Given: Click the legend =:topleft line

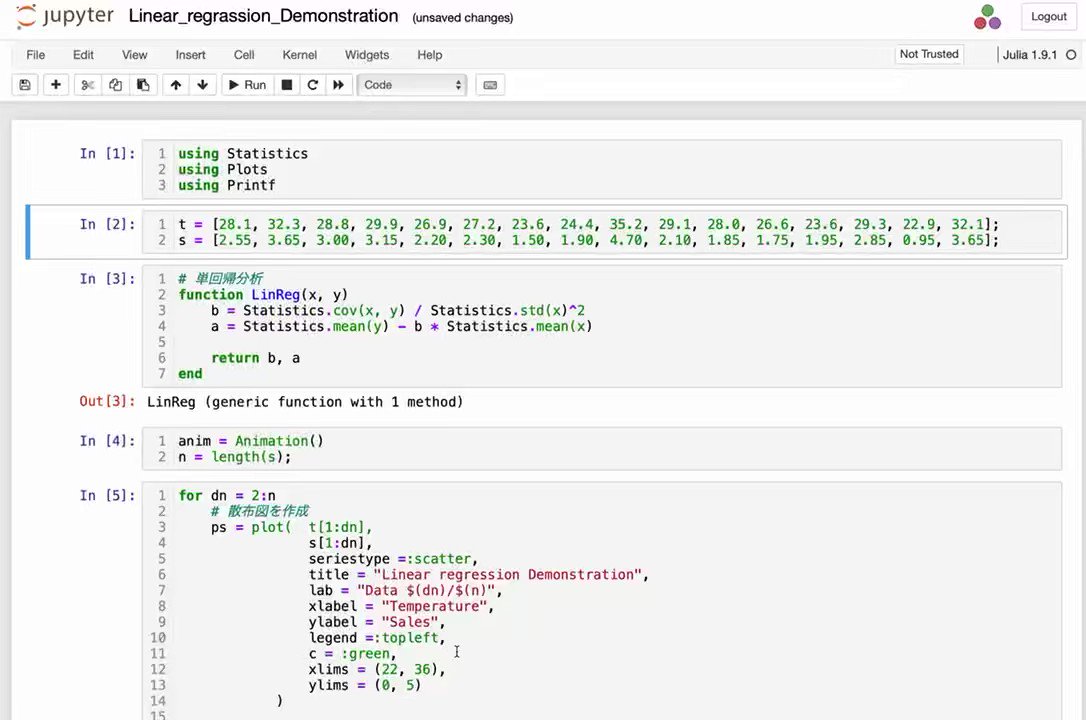Looking at the screenshot, I should 377,638.
